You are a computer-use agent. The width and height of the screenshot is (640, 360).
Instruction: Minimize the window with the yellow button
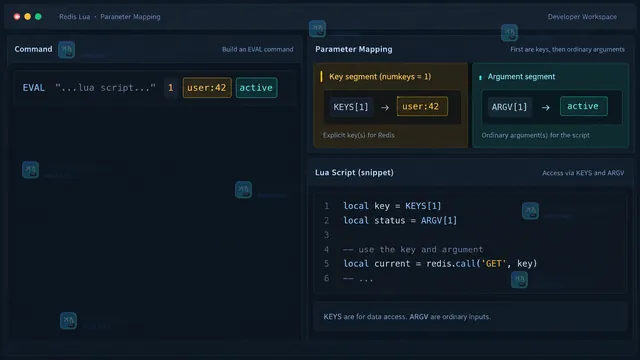point(27,17)
